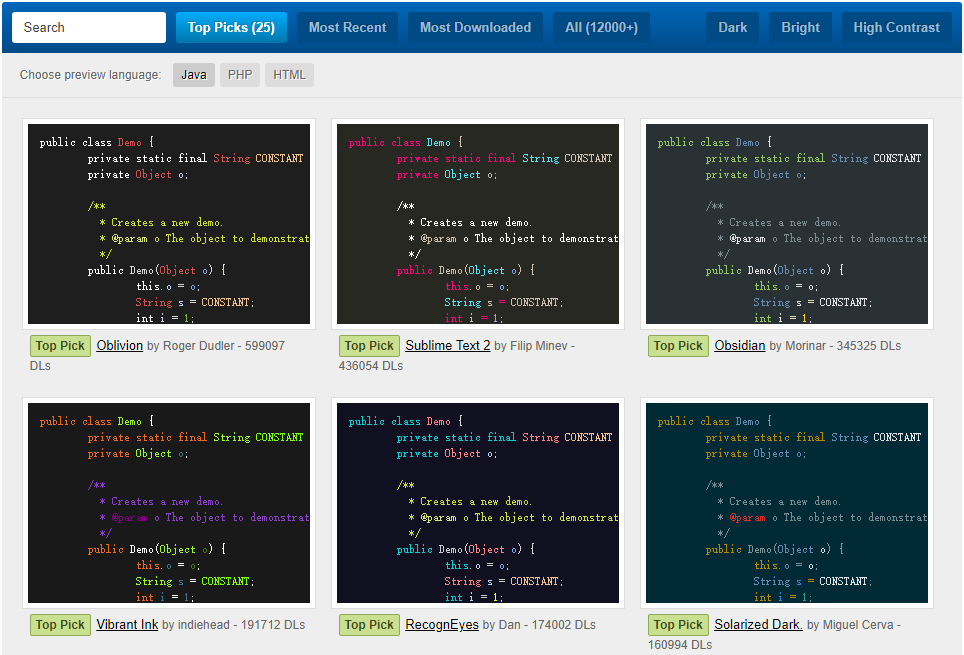Follow the Solarized Dark link
The image size is (964, 655).
(758, 625)
